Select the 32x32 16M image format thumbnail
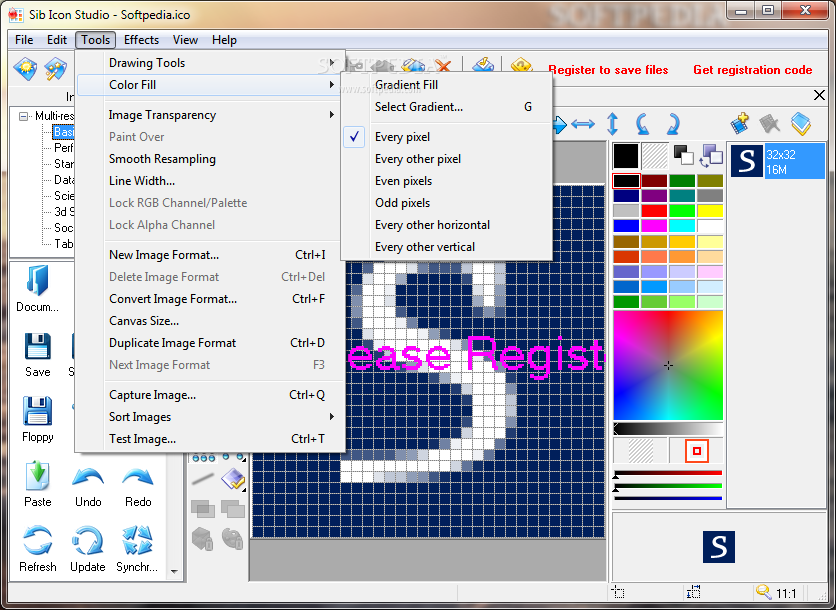Screen dimensions: 836x610 (777, 161)
